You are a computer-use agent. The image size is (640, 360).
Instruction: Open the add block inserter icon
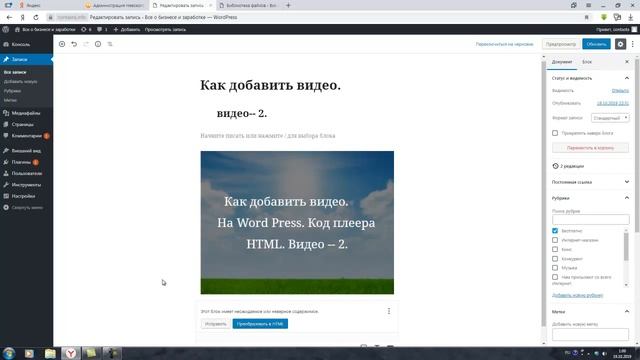pyautogui.click(x=62, y=44)
